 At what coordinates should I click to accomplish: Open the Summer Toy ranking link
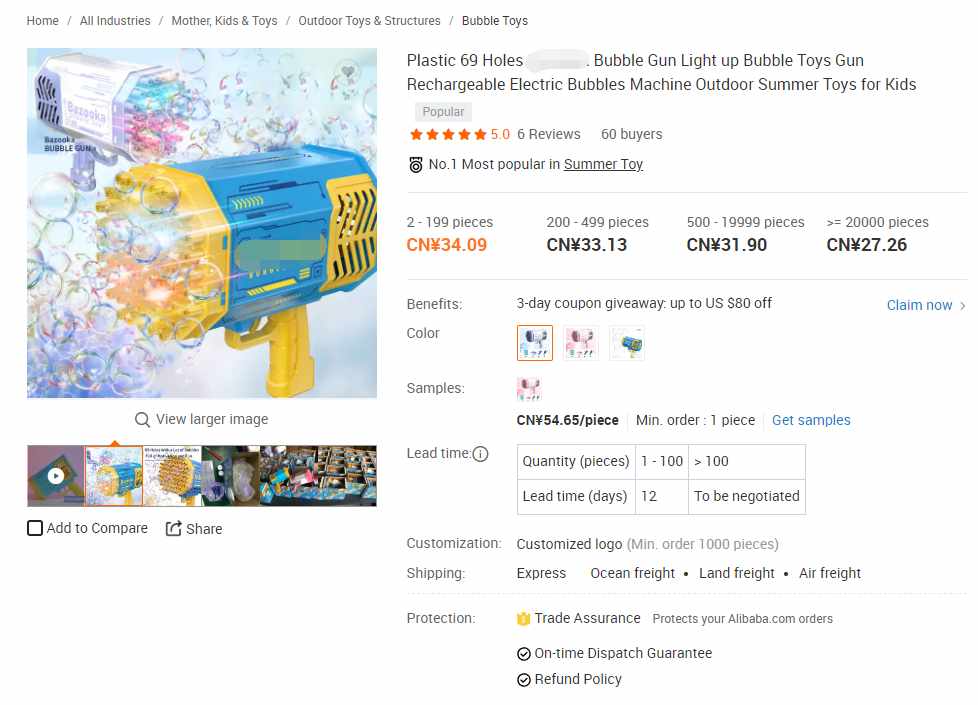click(603, 164)
